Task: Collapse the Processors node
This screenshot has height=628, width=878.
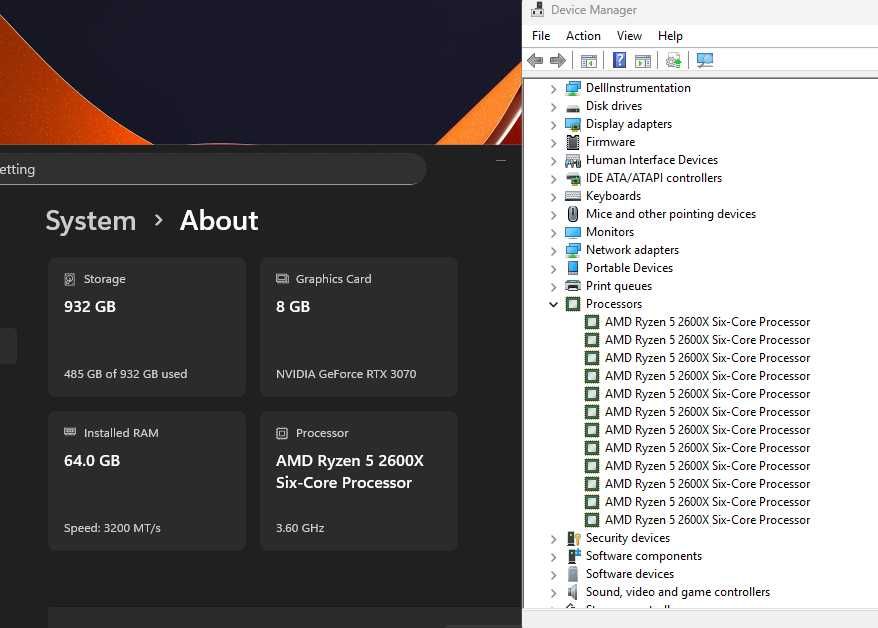Action: [x=553, y=304]
